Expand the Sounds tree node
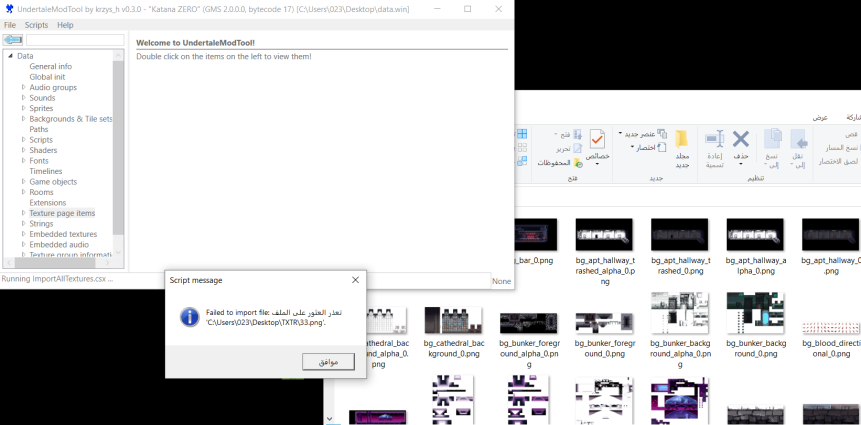This screenshot has width=861, height=425. (24, 97)
